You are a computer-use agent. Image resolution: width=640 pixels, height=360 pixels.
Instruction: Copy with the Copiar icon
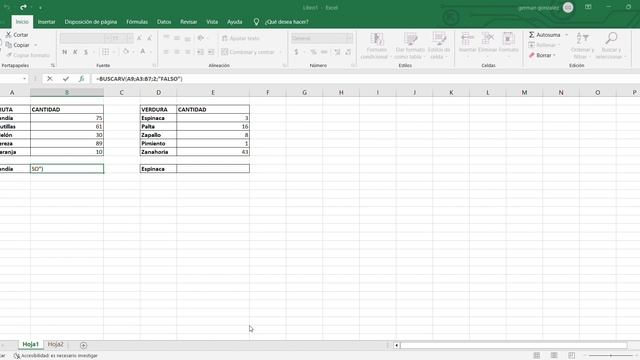click(9, 45)
